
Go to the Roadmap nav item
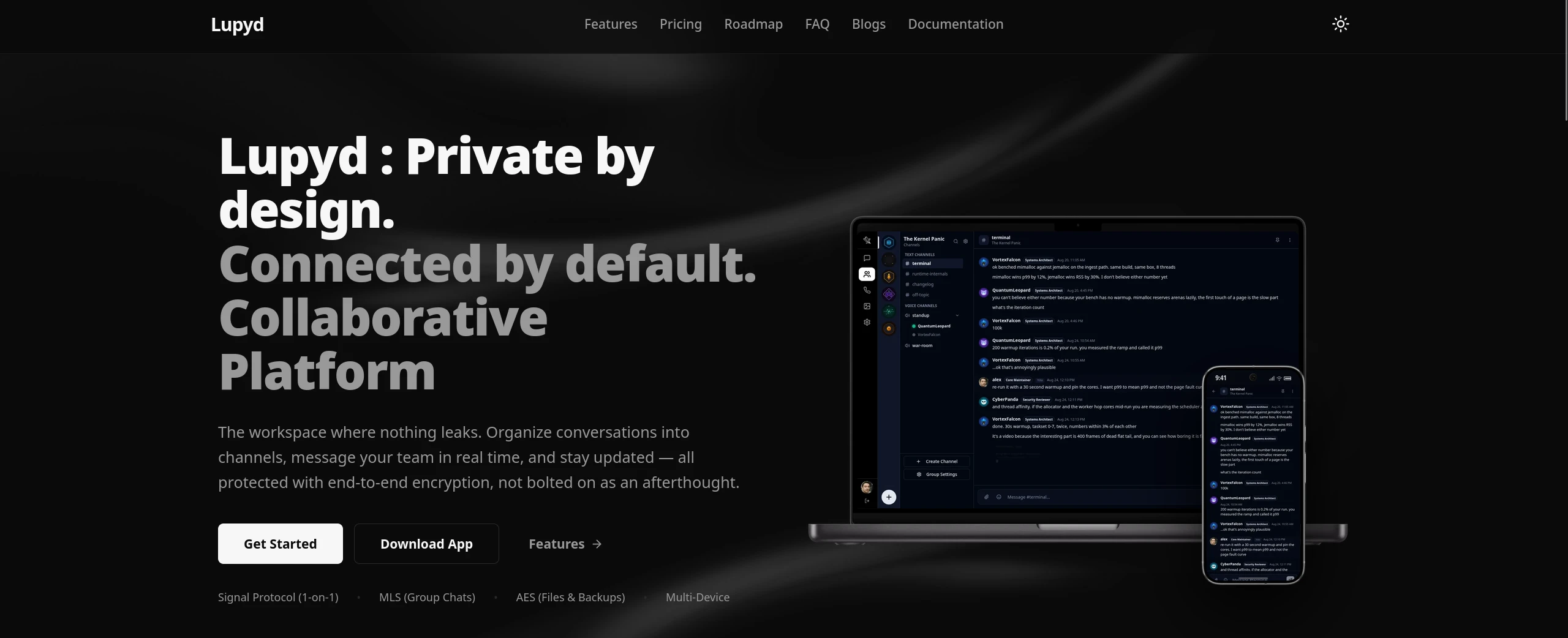(x=753, y=24)
